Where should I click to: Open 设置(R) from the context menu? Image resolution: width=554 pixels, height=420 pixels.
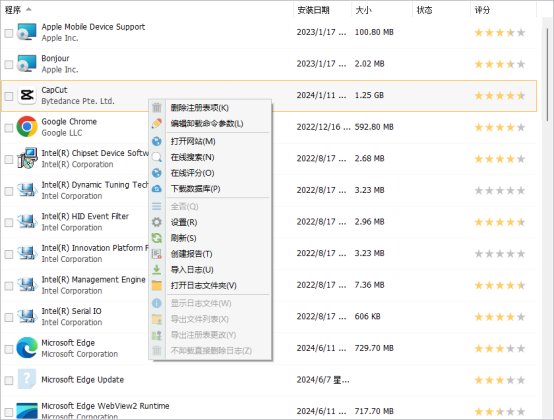211,222
